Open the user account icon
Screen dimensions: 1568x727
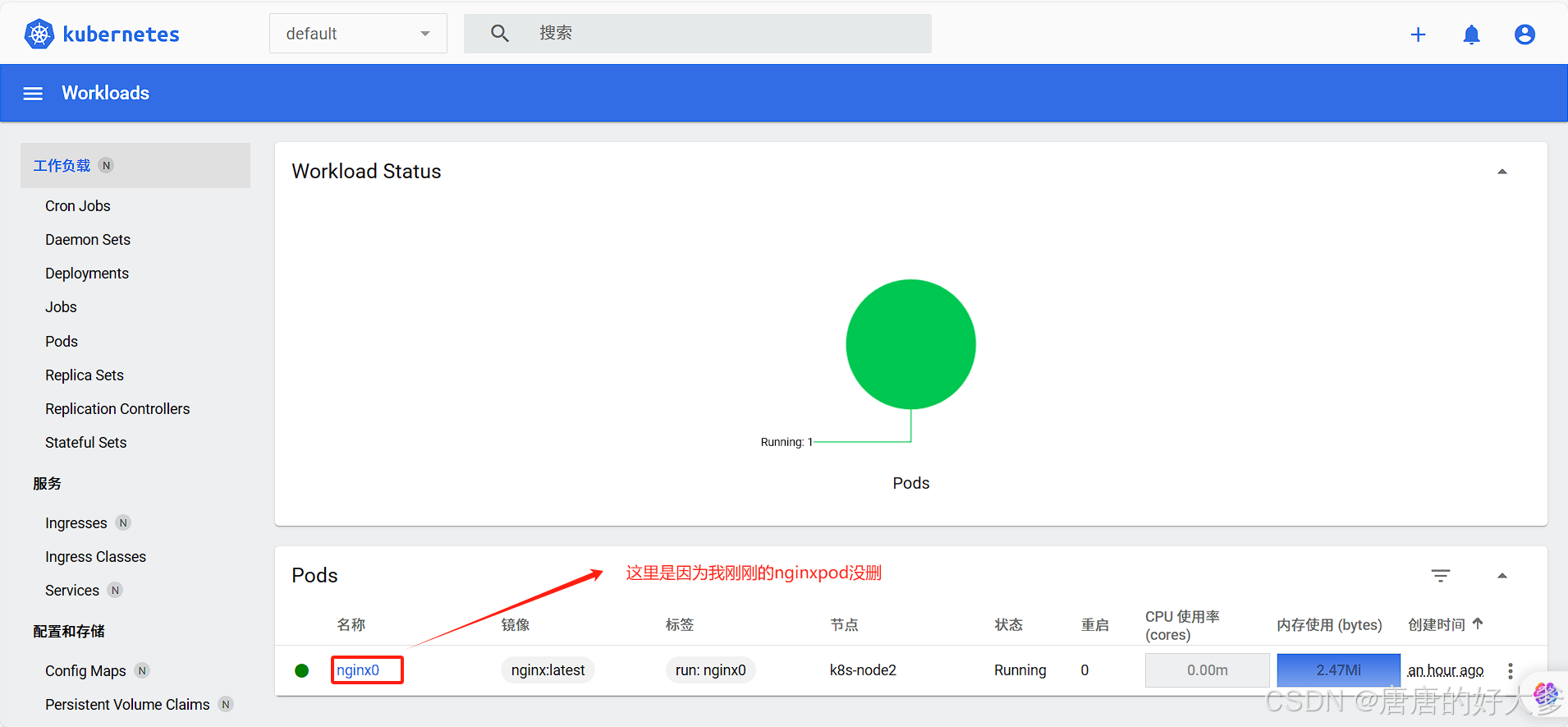coord(1524,35)
